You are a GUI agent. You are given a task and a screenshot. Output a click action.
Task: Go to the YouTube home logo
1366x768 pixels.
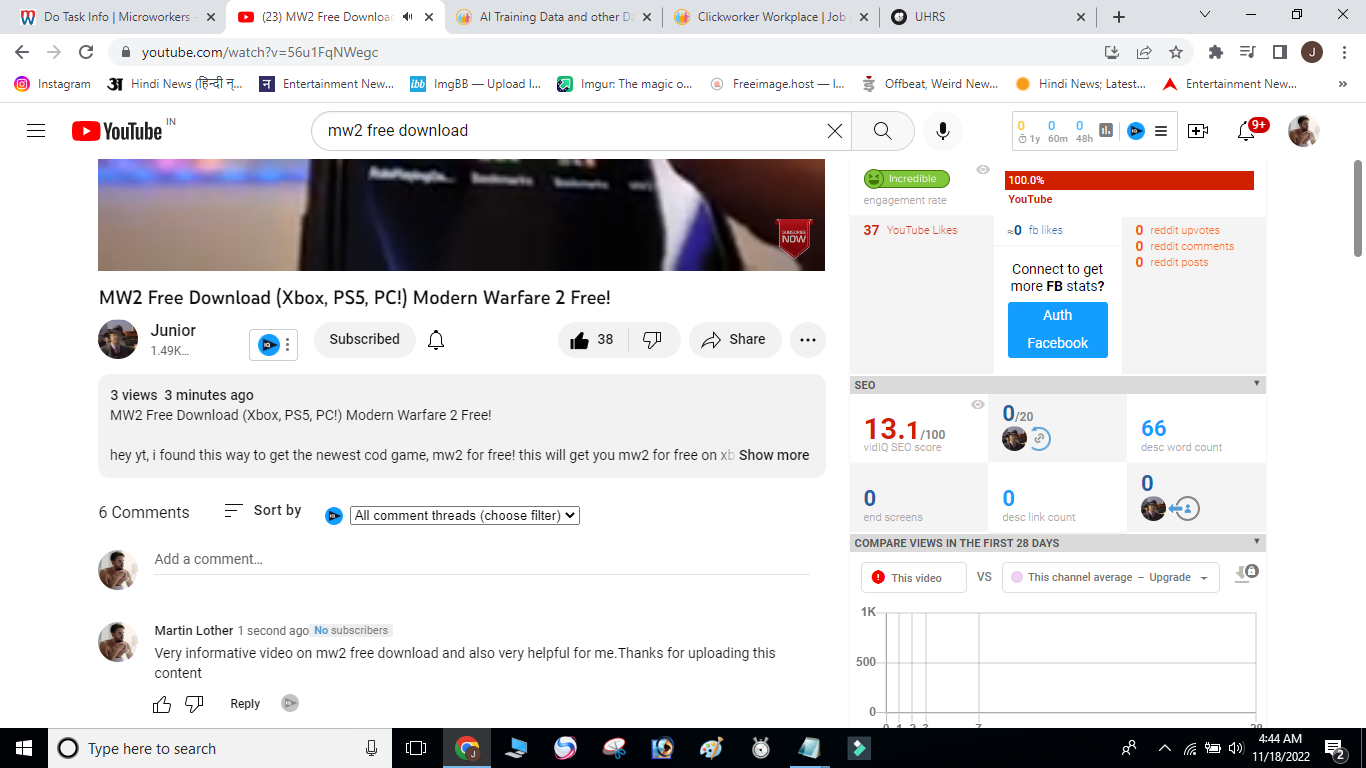pos(117,131)
